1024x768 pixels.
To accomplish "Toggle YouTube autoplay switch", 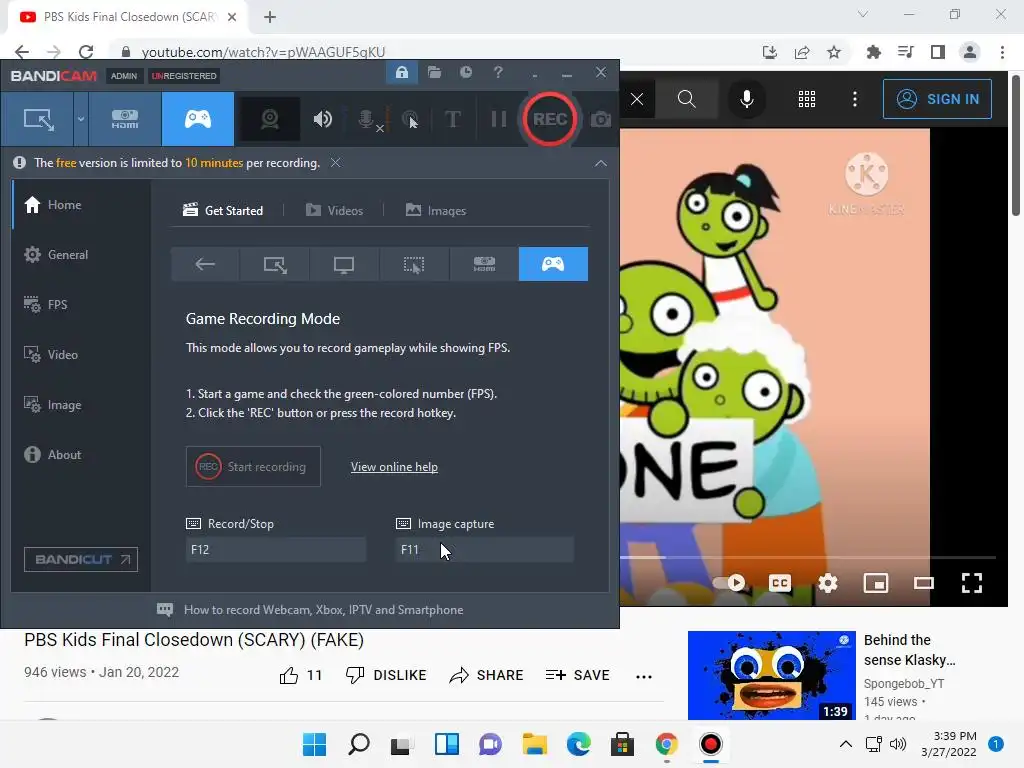I will click(x=729, y=583).
